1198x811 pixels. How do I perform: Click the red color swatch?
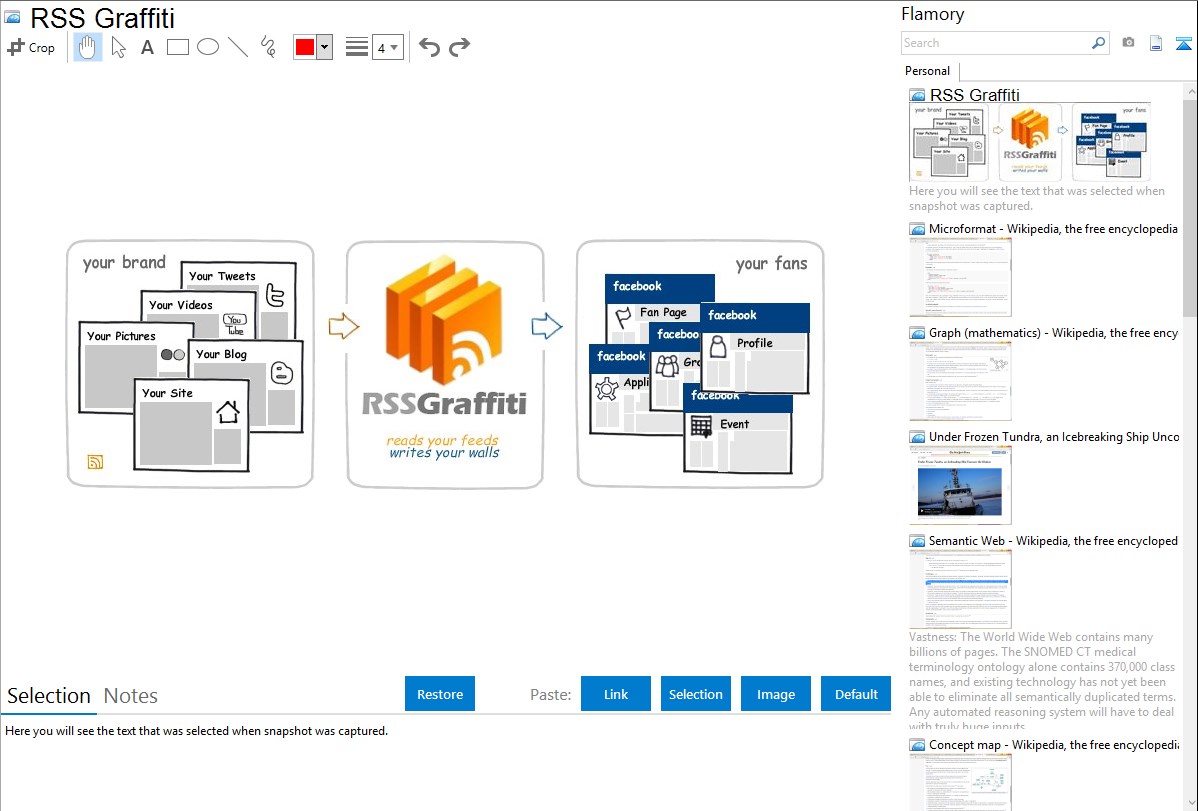(x=305, y=47)
